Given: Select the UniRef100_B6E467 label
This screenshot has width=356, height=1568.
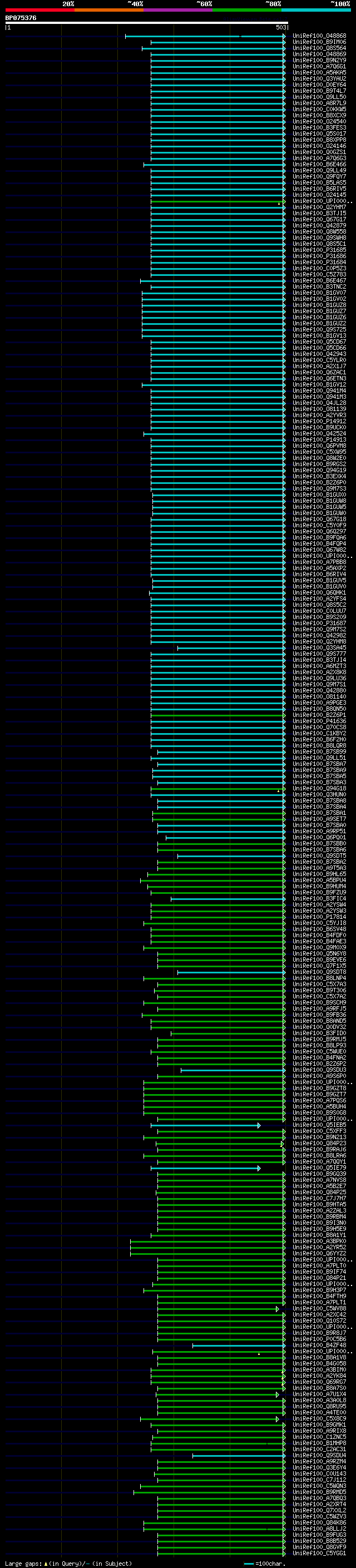Looking at the screenshot, I should pos(319,280).
